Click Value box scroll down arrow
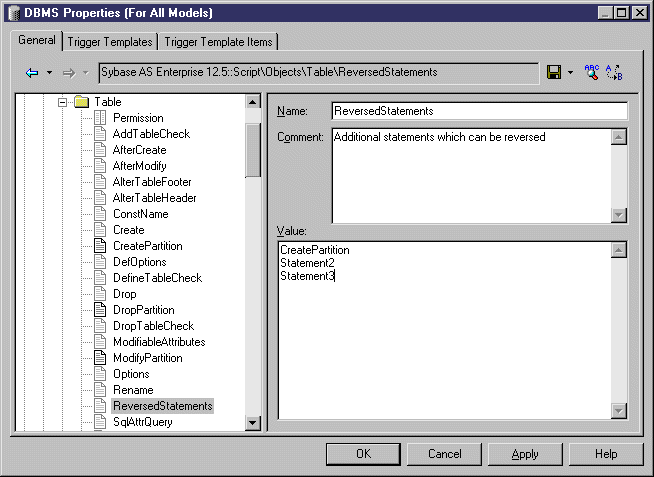 click(619, 411)
